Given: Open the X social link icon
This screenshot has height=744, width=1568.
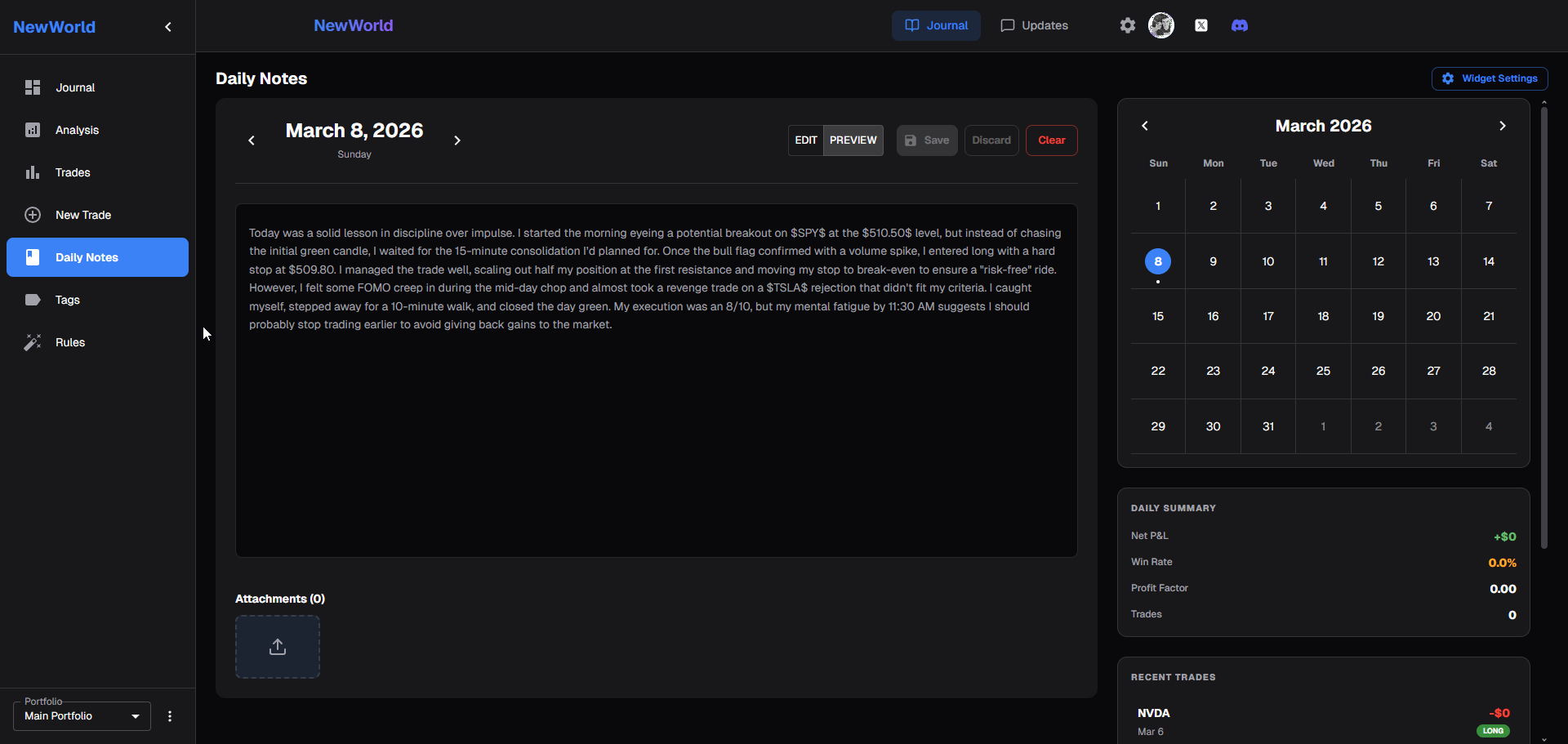Looking at the screenshot, I should (1200, 25).
